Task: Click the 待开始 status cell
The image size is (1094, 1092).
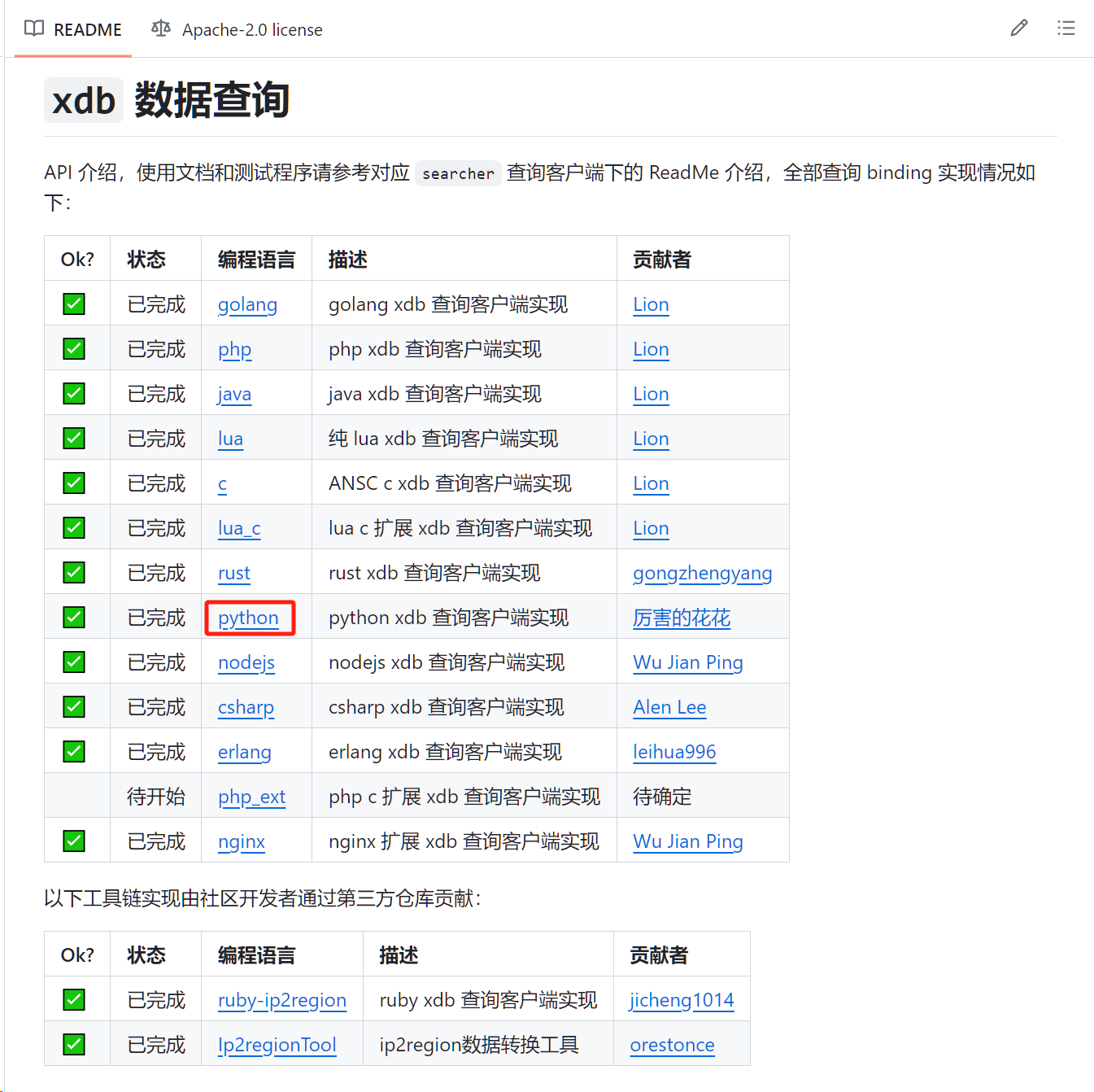Action: point(156,796)
